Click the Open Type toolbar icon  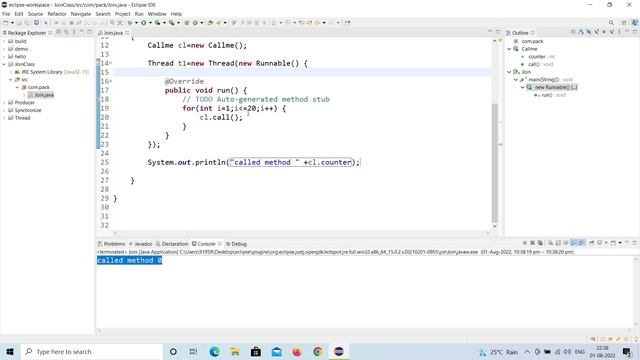pos(210,23)
